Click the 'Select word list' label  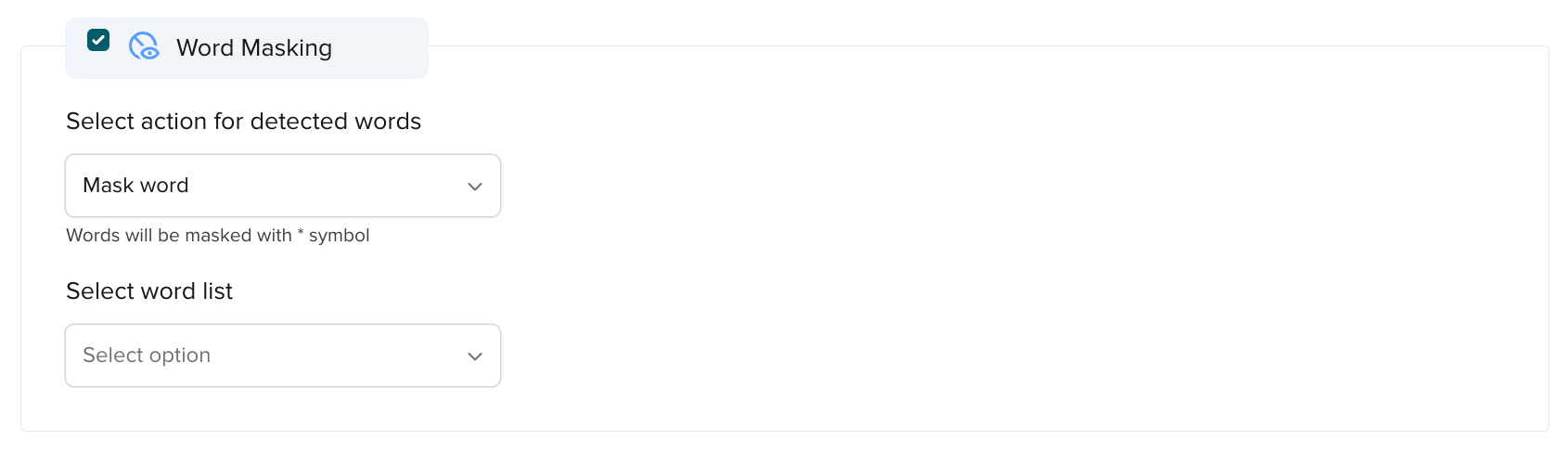coord(149,291)
